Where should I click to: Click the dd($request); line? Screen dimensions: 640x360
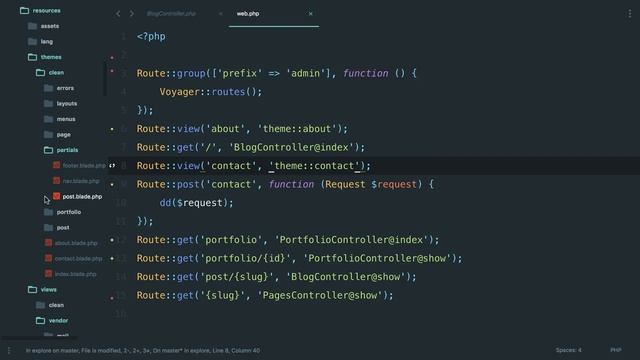tap(196, 203)
